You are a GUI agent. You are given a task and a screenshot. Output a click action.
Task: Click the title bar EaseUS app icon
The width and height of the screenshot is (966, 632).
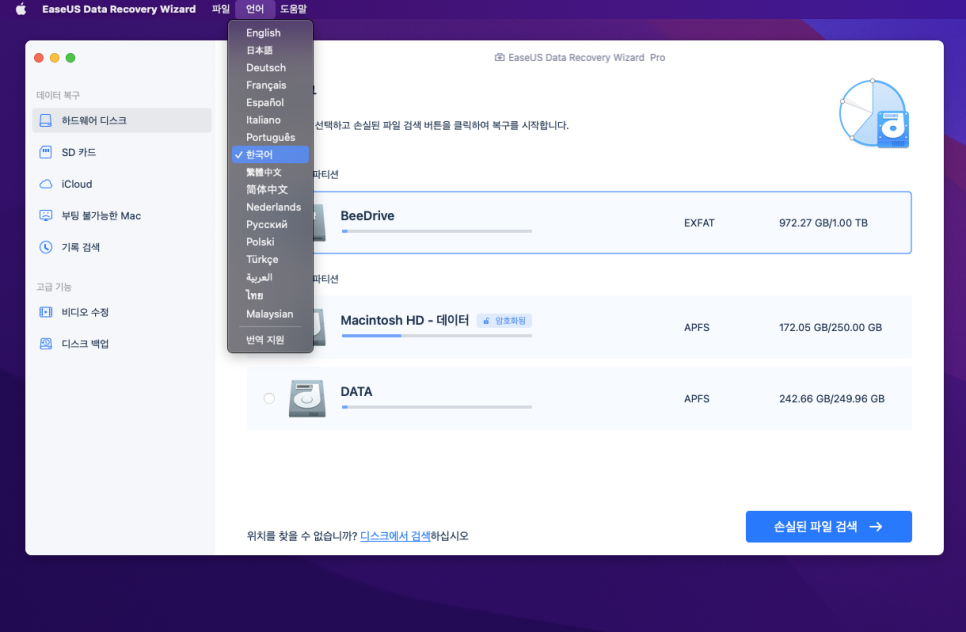tap(500, 57)
